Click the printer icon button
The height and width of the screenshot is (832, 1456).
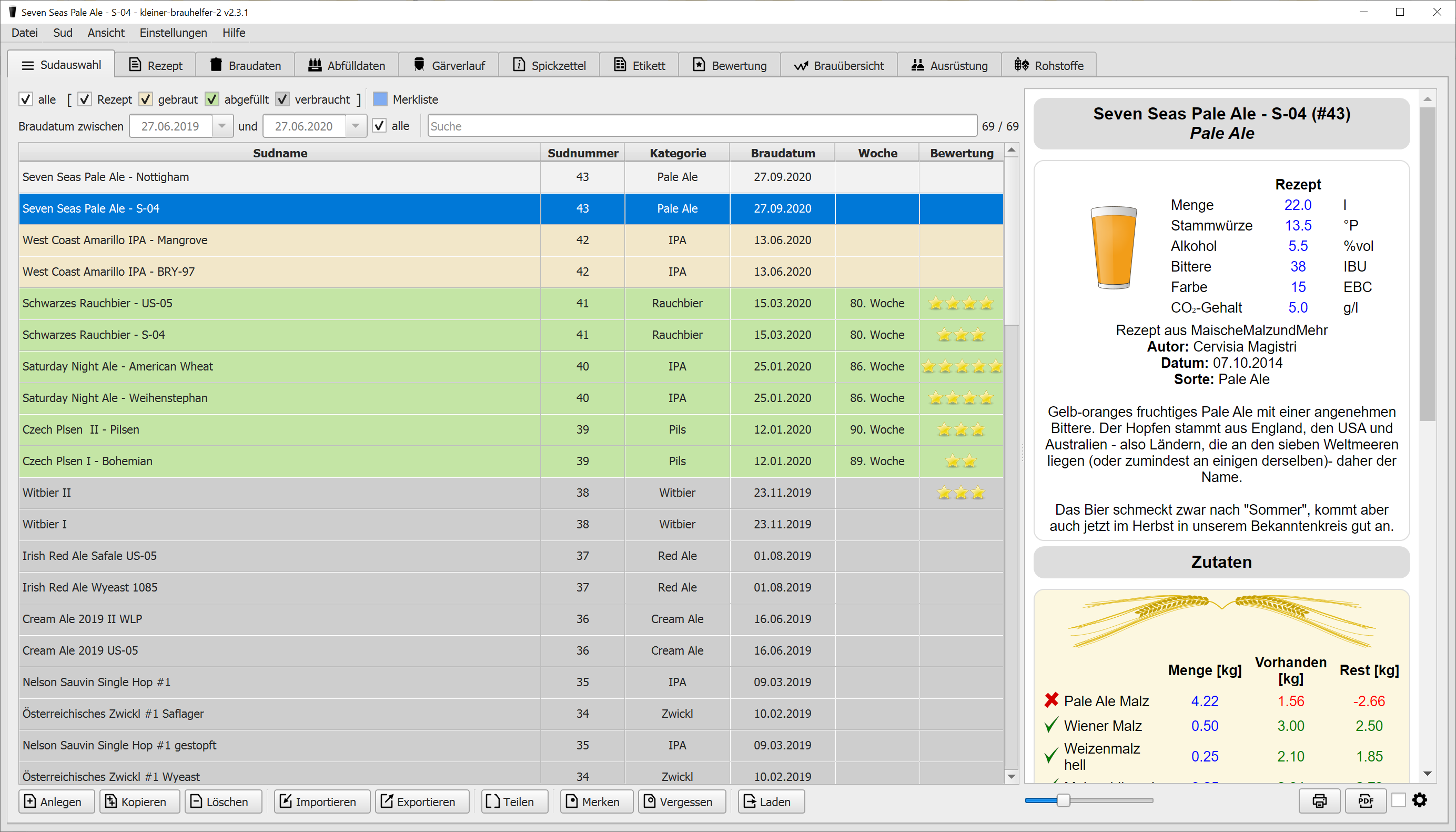click(x=1319, y=801)
